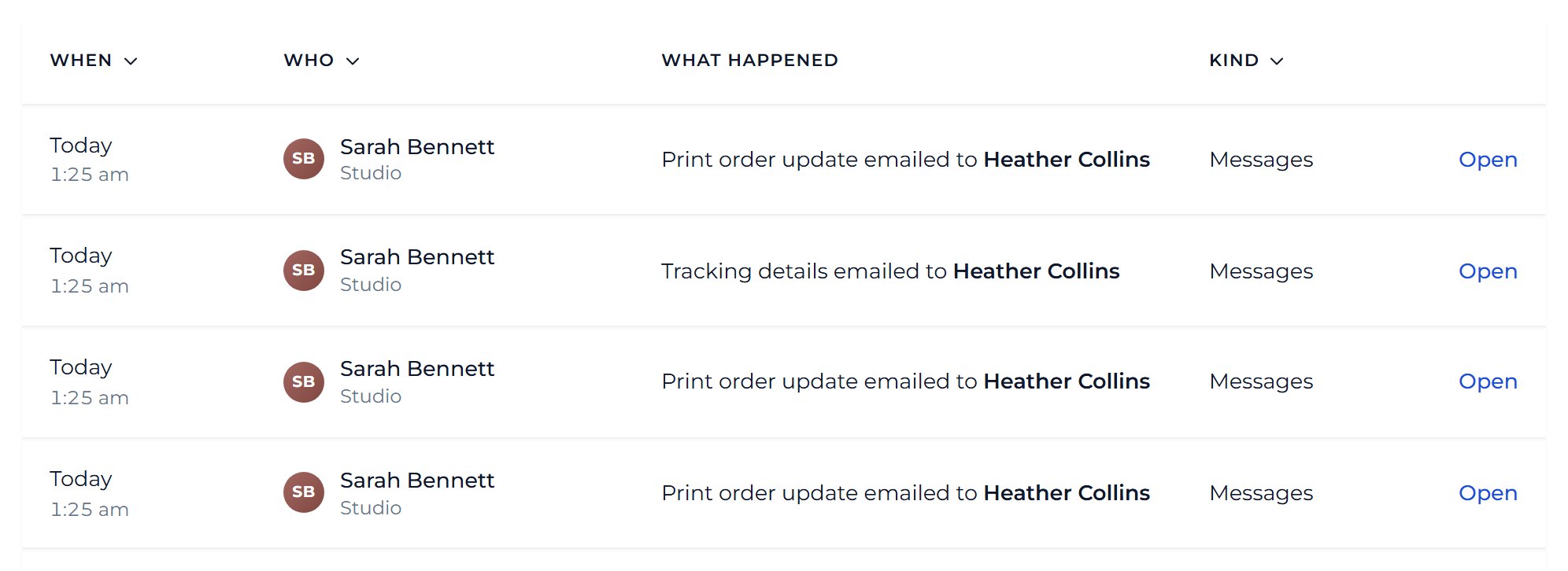Click Open link in the third row

(1488, 381)
